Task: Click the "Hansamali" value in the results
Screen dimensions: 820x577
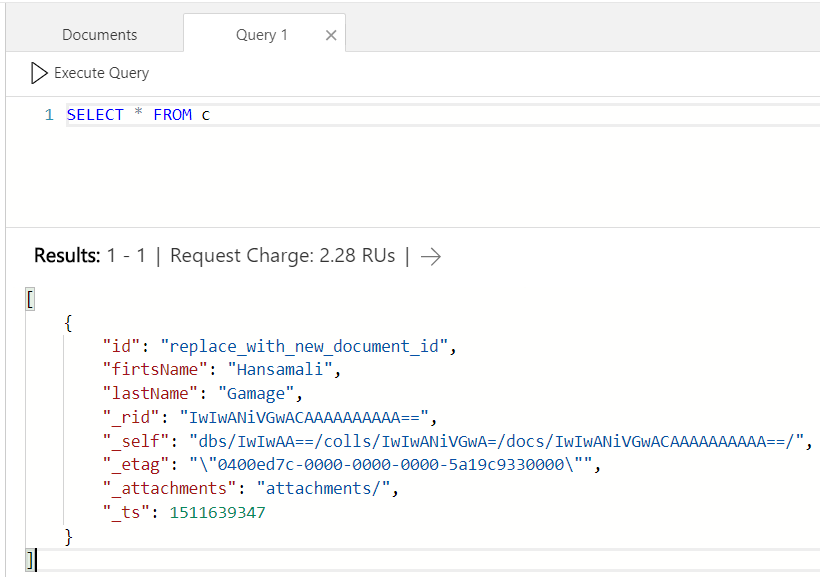Action: tap(280, 369)
